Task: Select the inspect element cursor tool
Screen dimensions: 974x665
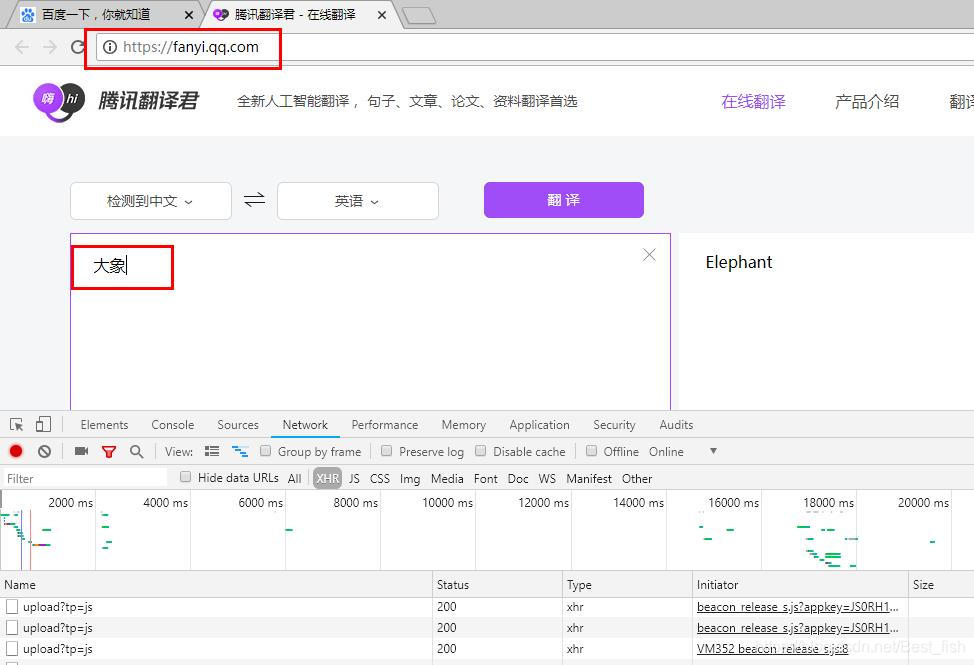Action: pyautogui.click(x=15, y=424)
